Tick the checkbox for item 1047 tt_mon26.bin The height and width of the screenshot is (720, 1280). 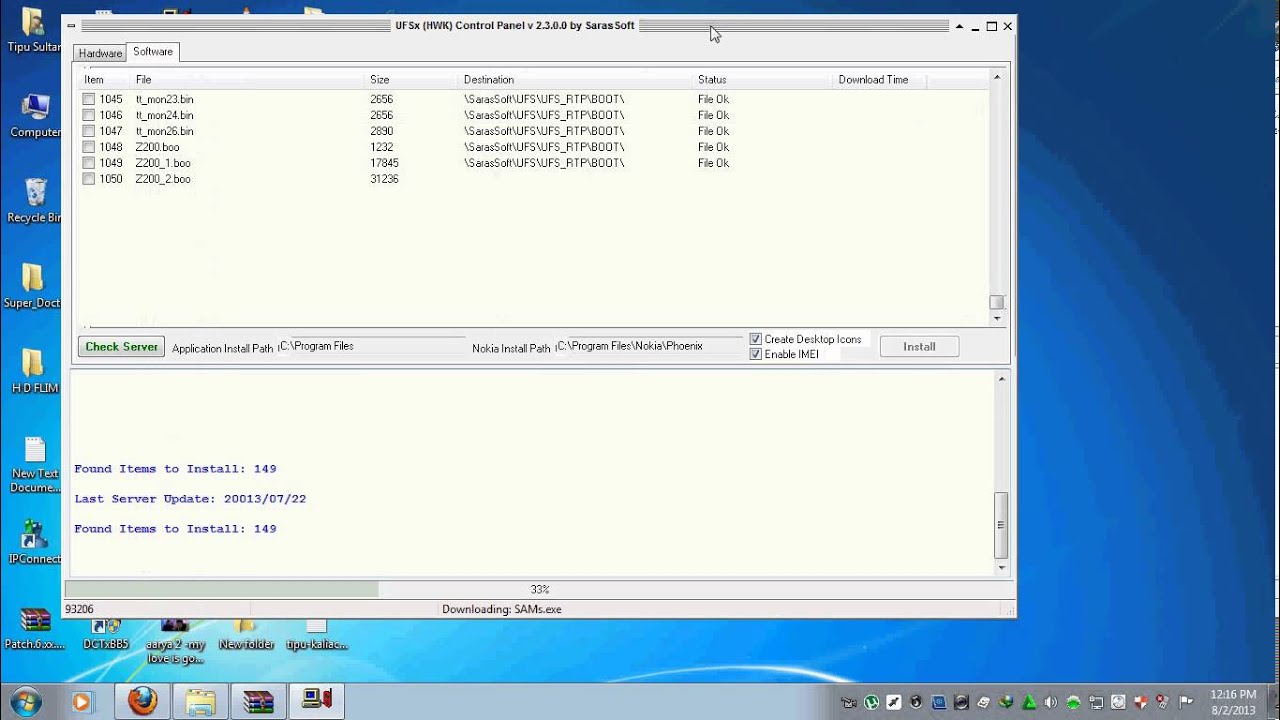89,131
